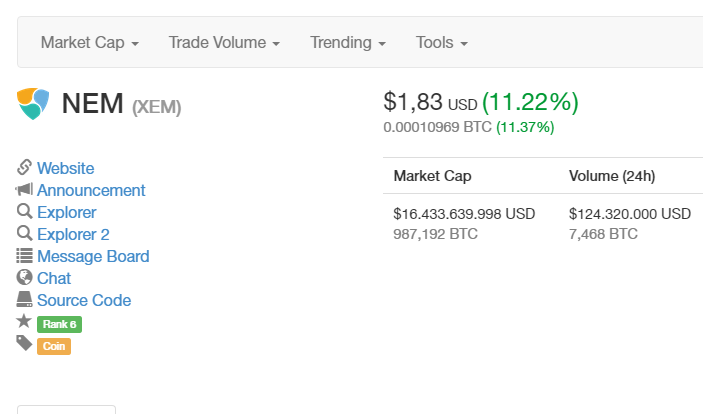The image size is (703, 414).
Task: Click the chain link icon beside Website
Action: click(x=25, y=168)
